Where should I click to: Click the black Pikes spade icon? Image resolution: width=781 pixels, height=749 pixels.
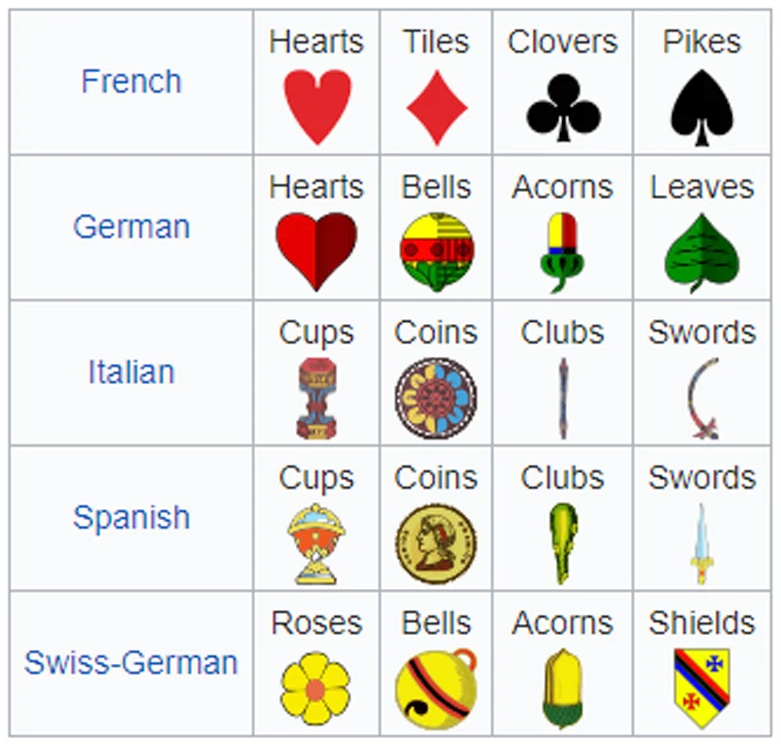(702, 107)
